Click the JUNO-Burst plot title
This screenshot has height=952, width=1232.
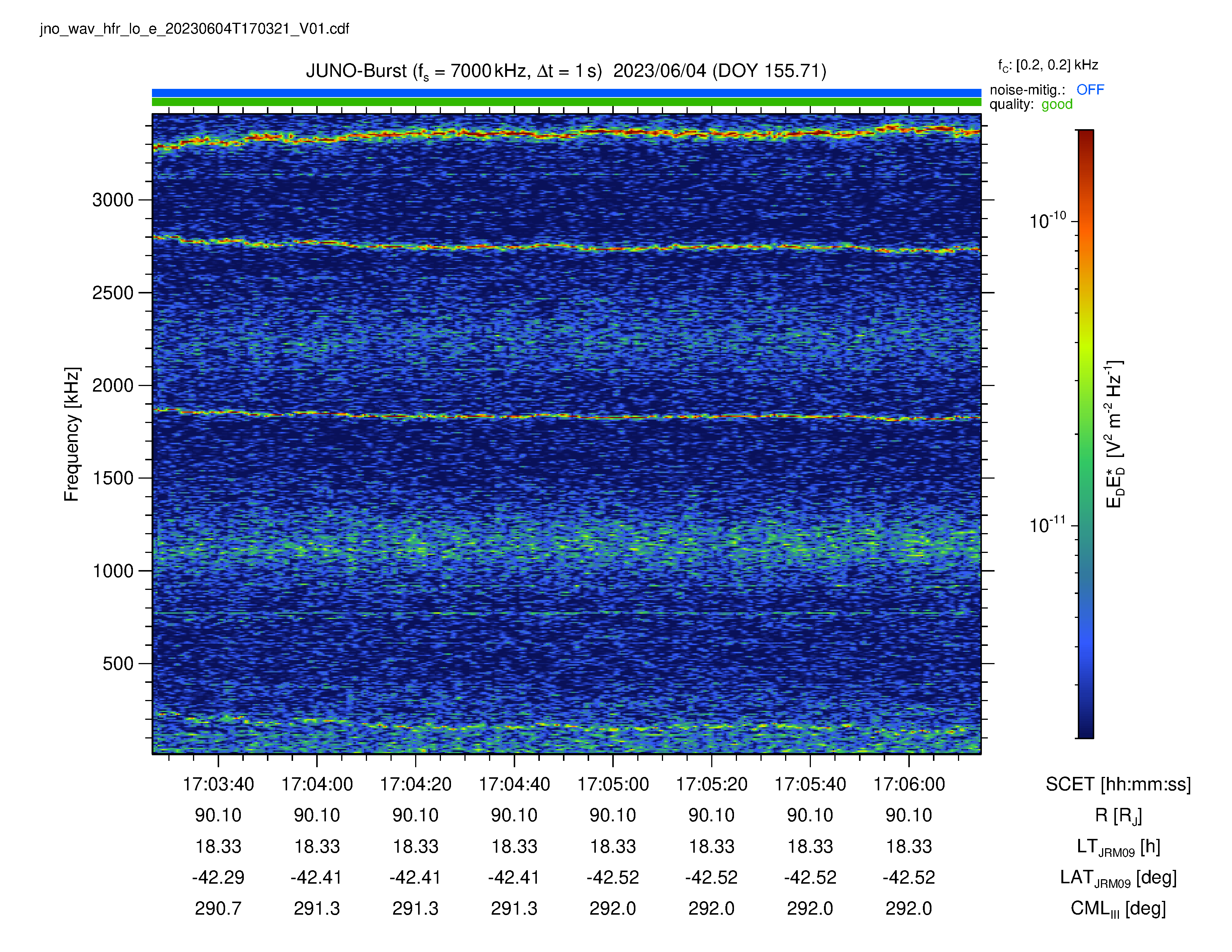[566, 72]
